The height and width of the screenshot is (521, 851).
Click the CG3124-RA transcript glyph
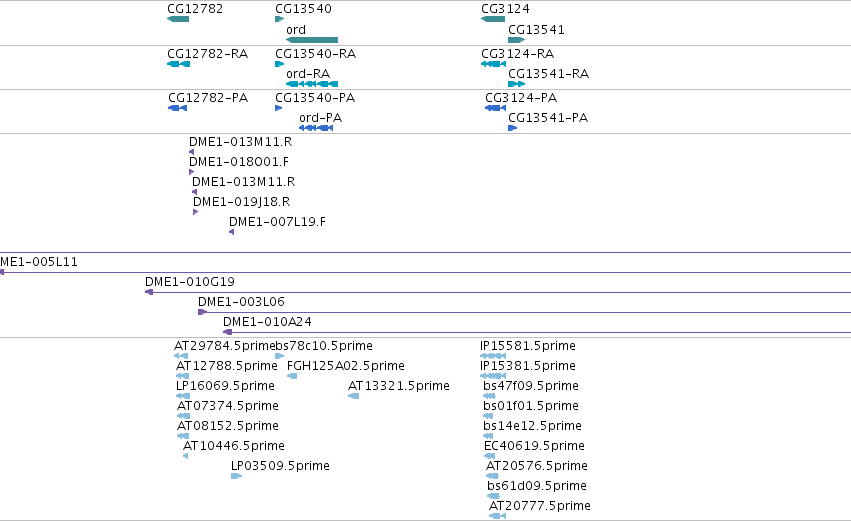coord(493,64)
